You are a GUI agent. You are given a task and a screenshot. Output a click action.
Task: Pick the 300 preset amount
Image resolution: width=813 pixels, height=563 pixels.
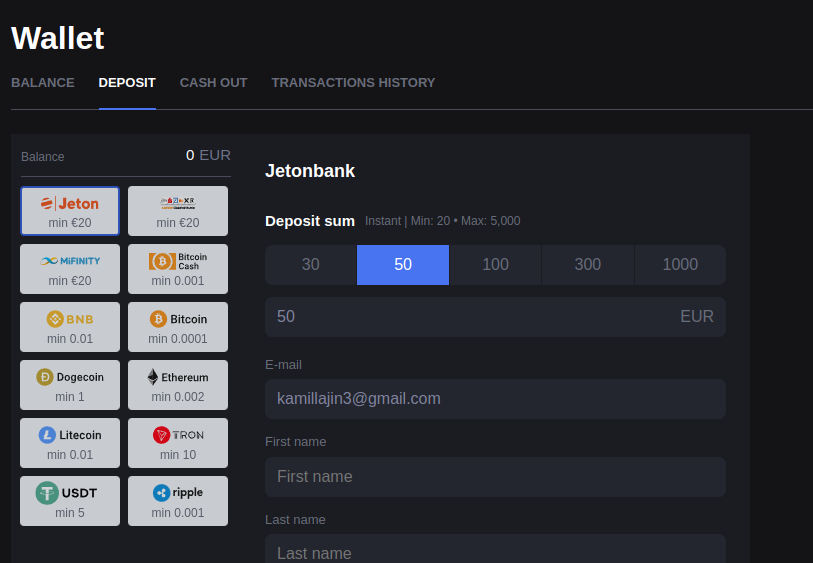point(588,265)
